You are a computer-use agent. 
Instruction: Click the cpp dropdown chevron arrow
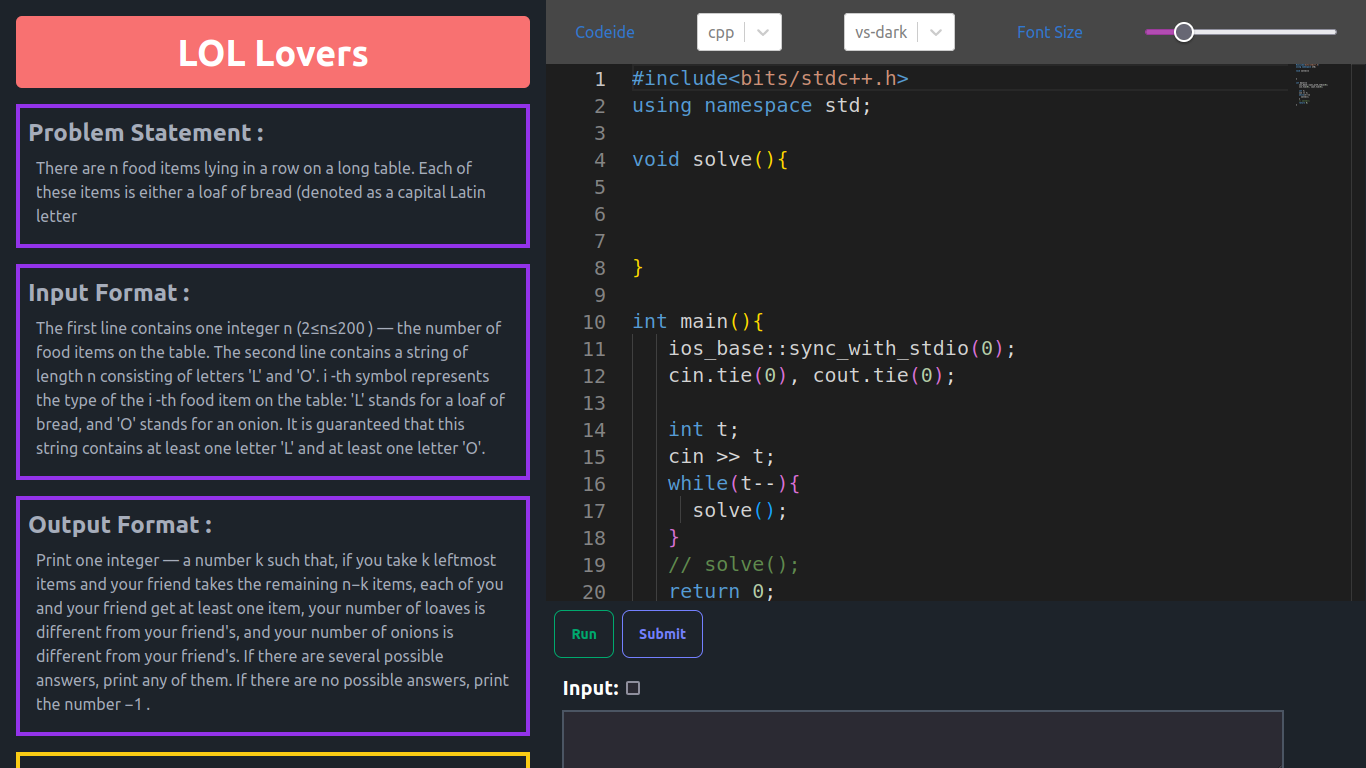763,32
